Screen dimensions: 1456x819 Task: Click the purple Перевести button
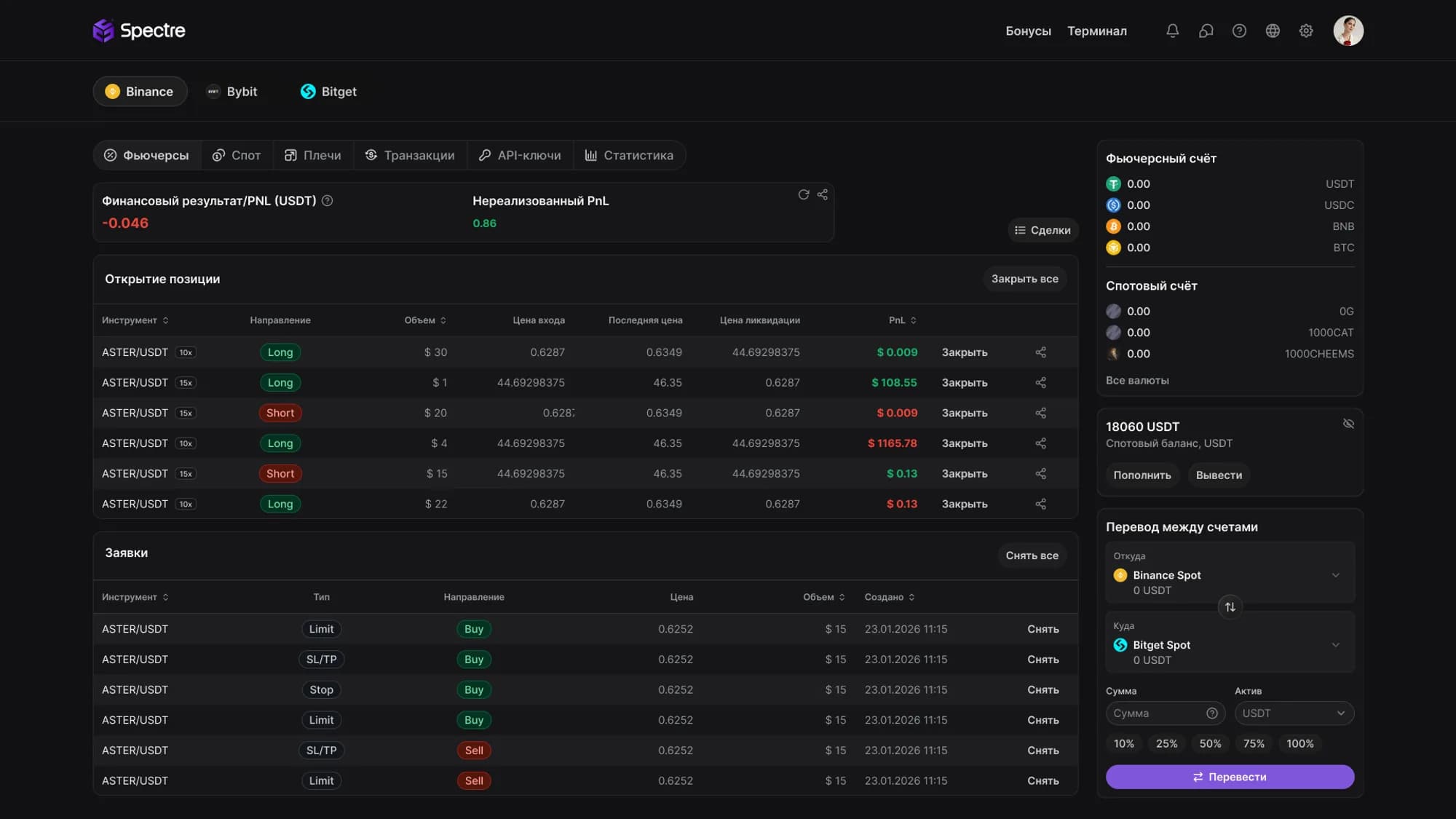click(1230, 777)
